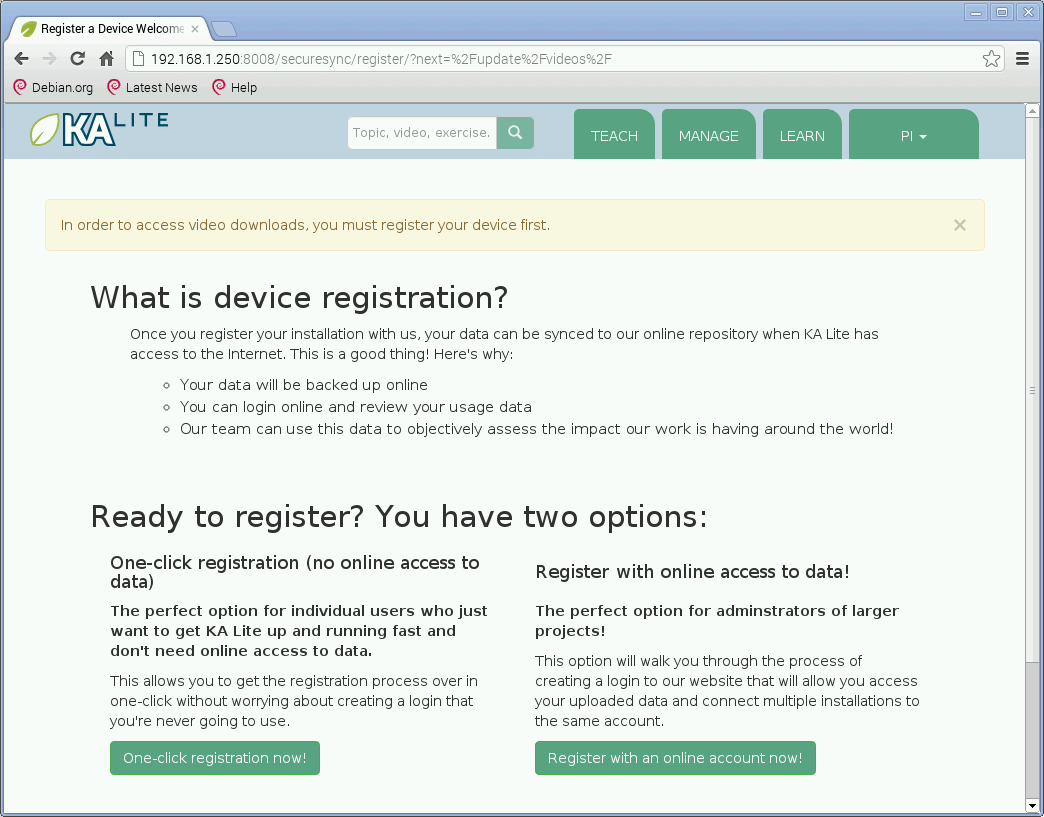1044x817 pixels.
Task: Click the browser back arrow
Action: click(21, 59)
